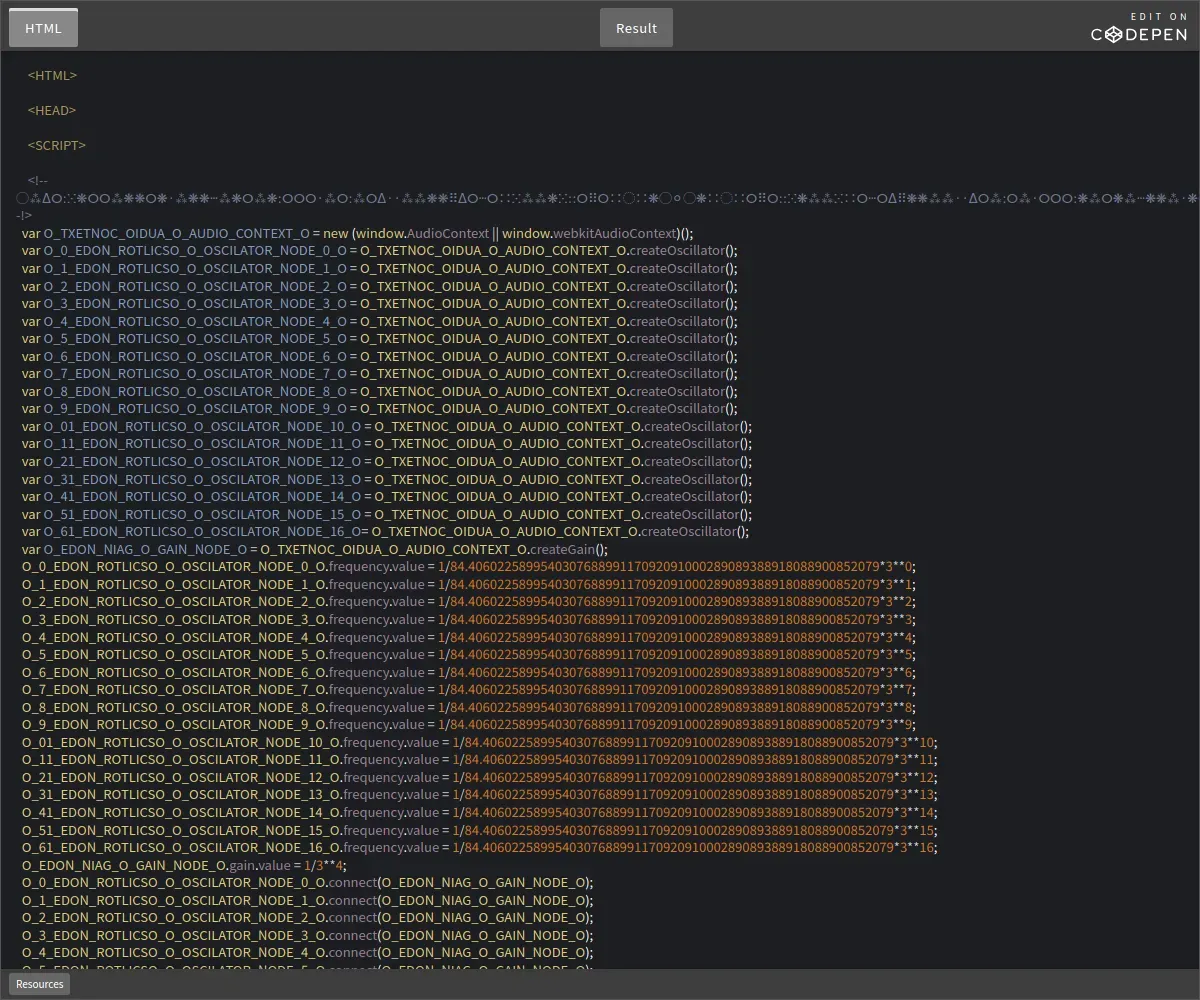Click the OSCILATOR_NODE_14 createOscillator declaration
This screenshot has width=1200, height=1000.
pos(387,496)
